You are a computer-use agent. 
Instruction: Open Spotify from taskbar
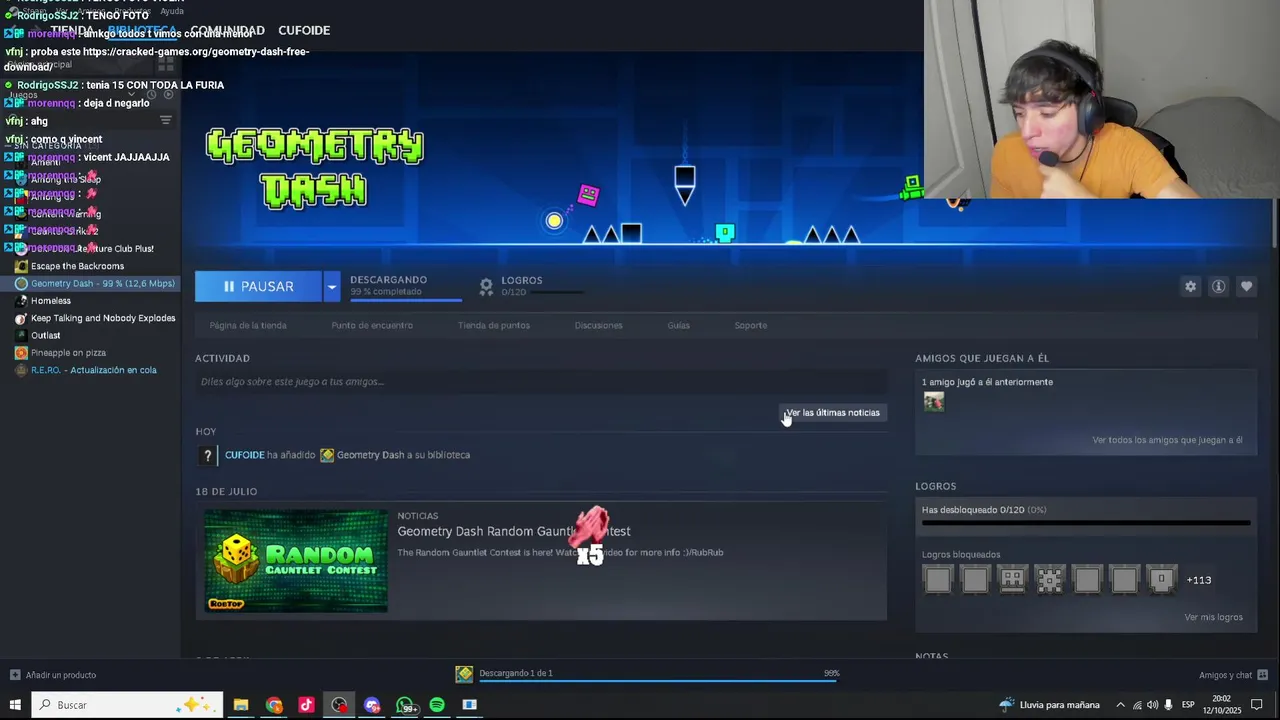pyautogui.click(x=437, y=705)
